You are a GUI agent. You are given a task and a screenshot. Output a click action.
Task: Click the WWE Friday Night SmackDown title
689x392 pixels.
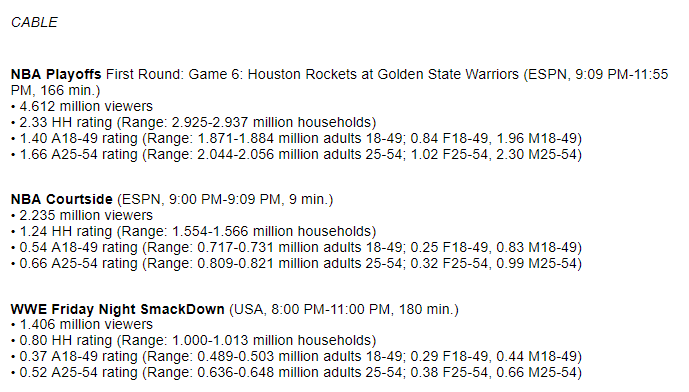(x=118, y=309)
